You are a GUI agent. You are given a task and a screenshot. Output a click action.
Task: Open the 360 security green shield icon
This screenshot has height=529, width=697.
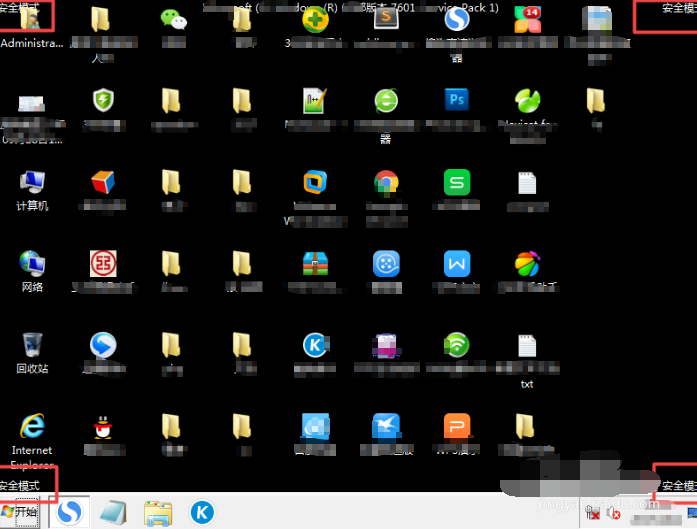pyautogui.click(x=103, y=100)
